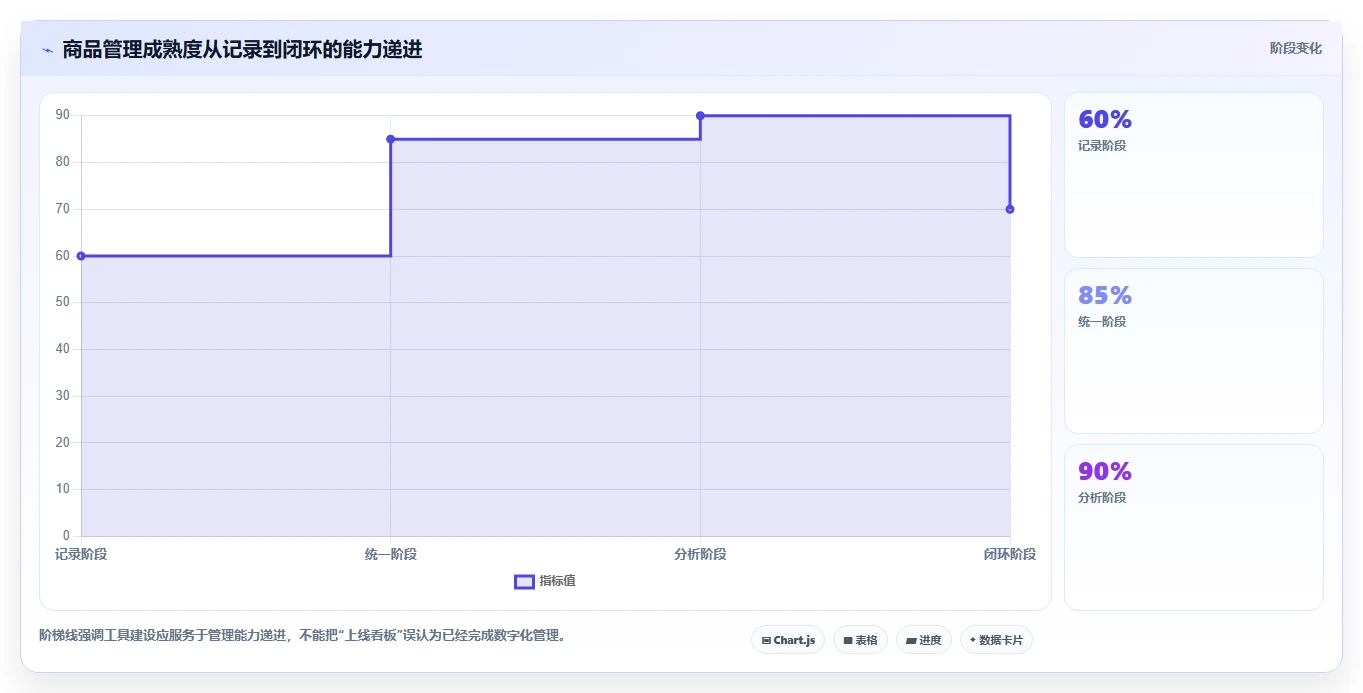This screenshot has width=1363, height=693.
Task: Click the 记录阶段 x-axis label
Action: (x=81, y=555)
